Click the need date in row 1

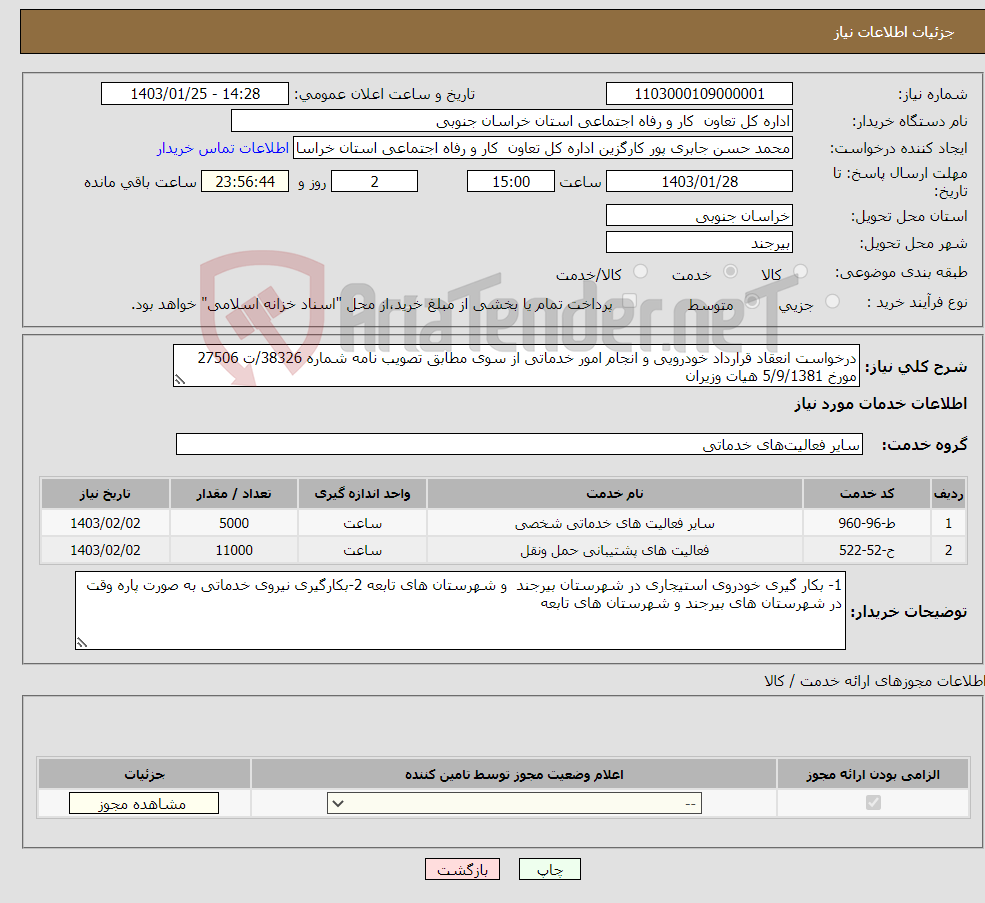pyautogui.click(x=105, y=523)
